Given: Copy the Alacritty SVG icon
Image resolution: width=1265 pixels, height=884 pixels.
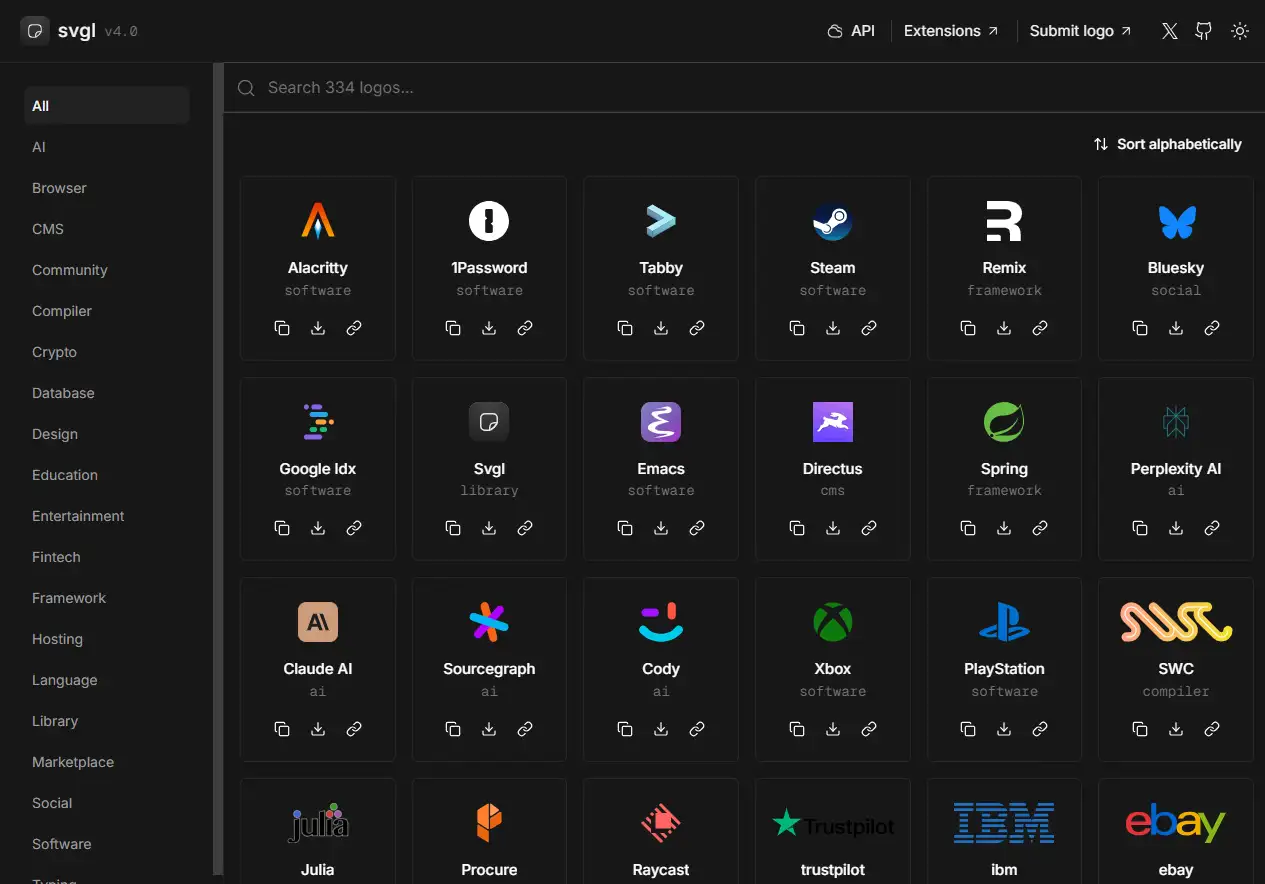Looking at the screenshot, I should pyautogui.click(x=282, y=328).
